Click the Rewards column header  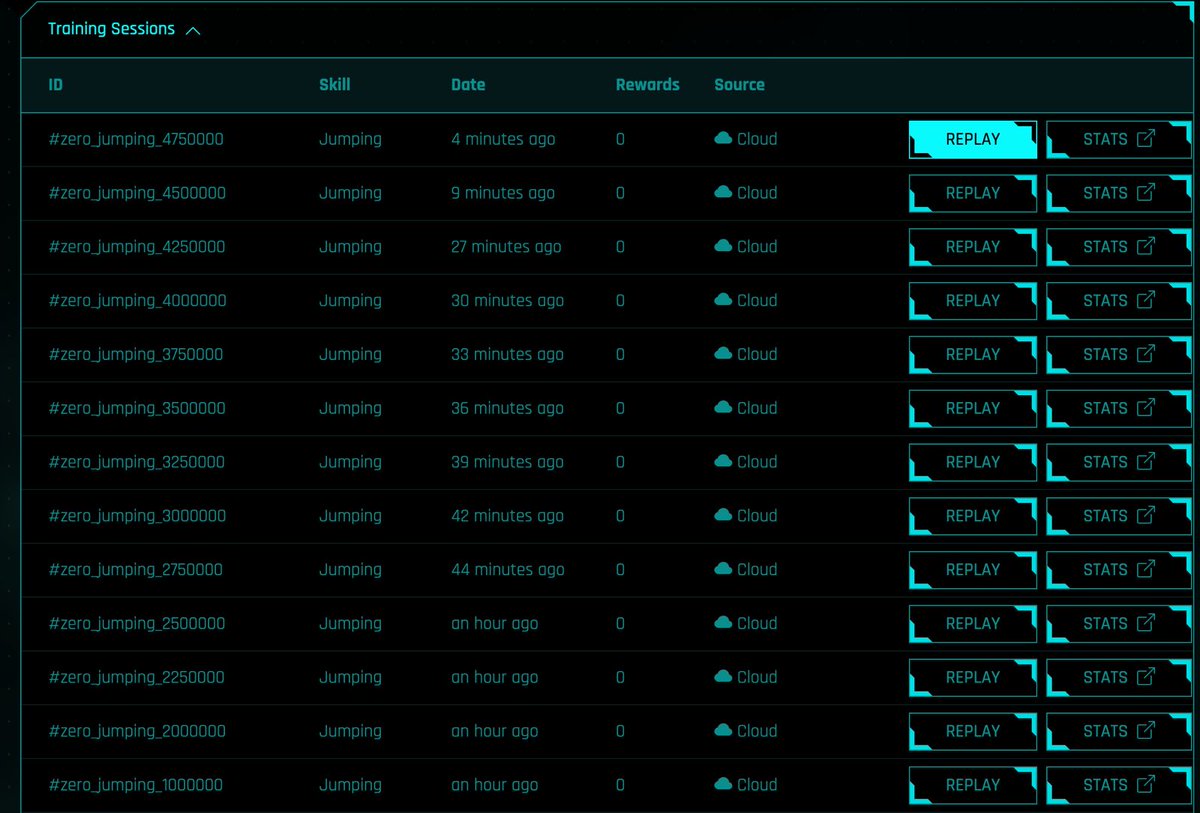point(648,85)
